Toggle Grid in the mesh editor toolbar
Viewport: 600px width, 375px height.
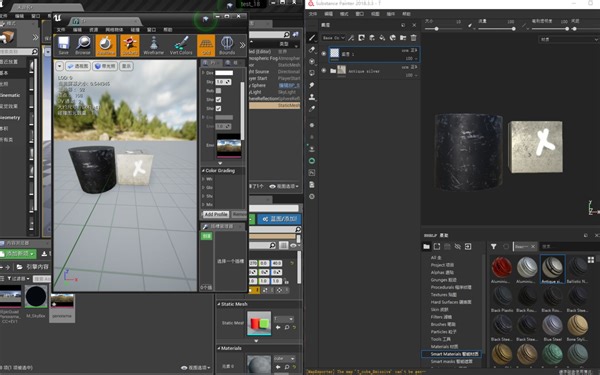(x=206, y=45)
